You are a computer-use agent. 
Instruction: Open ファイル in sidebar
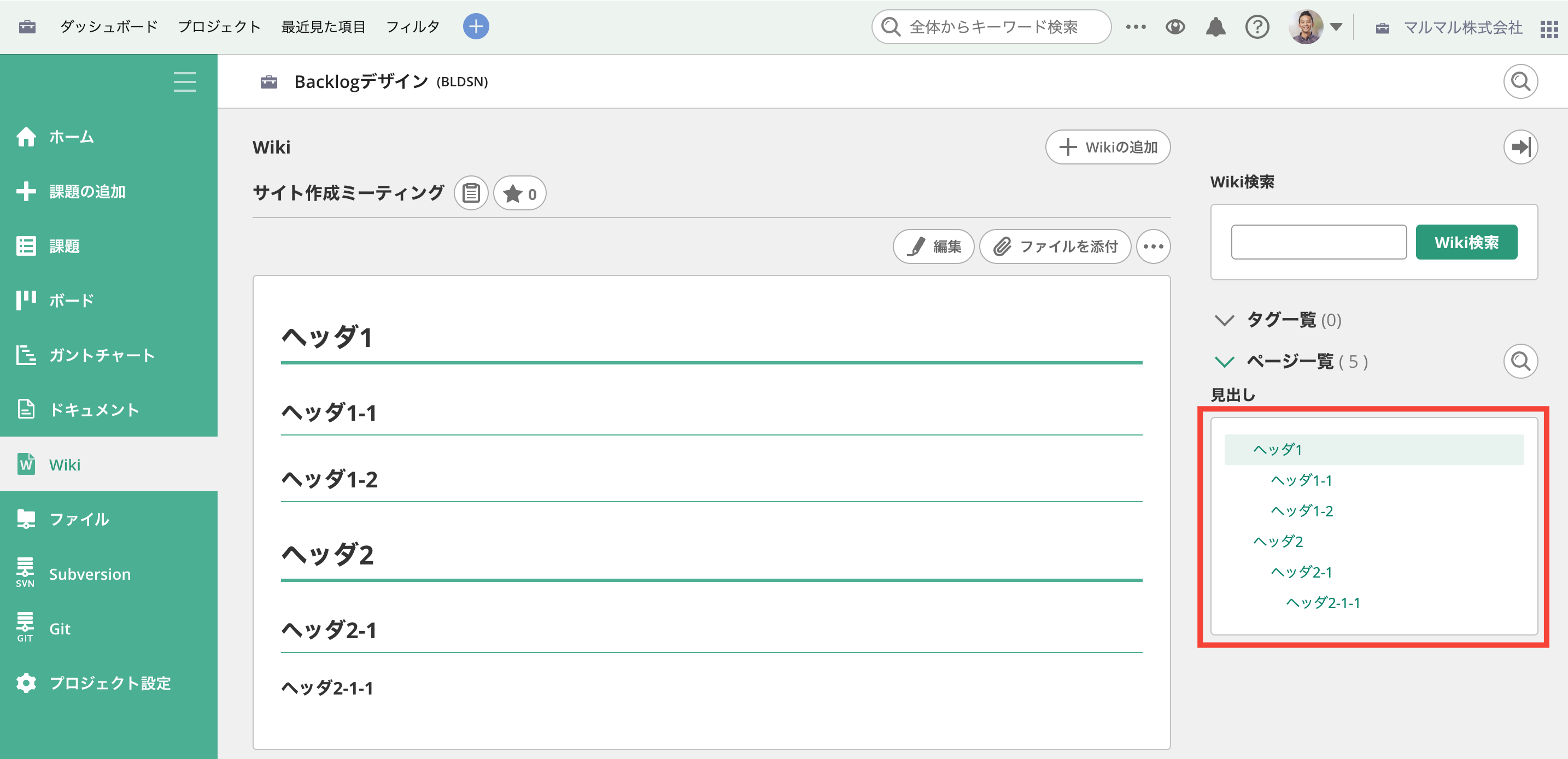click(x=108, y=519)
